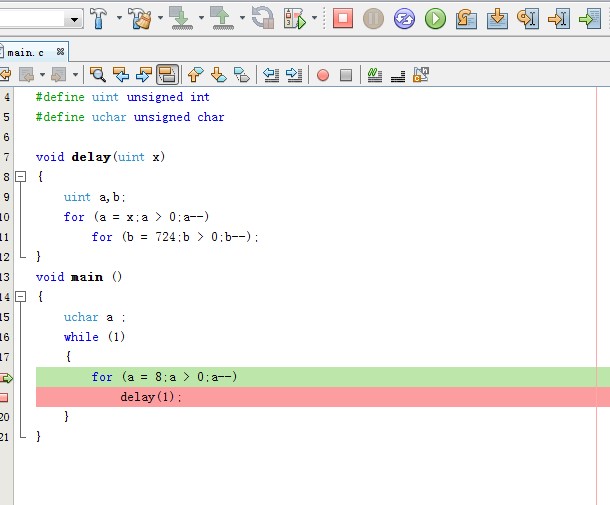This screenshot has height=505, width=610.
Task: Open the Forward navigation history dropdown
Action: pyautogui.click(x=75, y=74)
